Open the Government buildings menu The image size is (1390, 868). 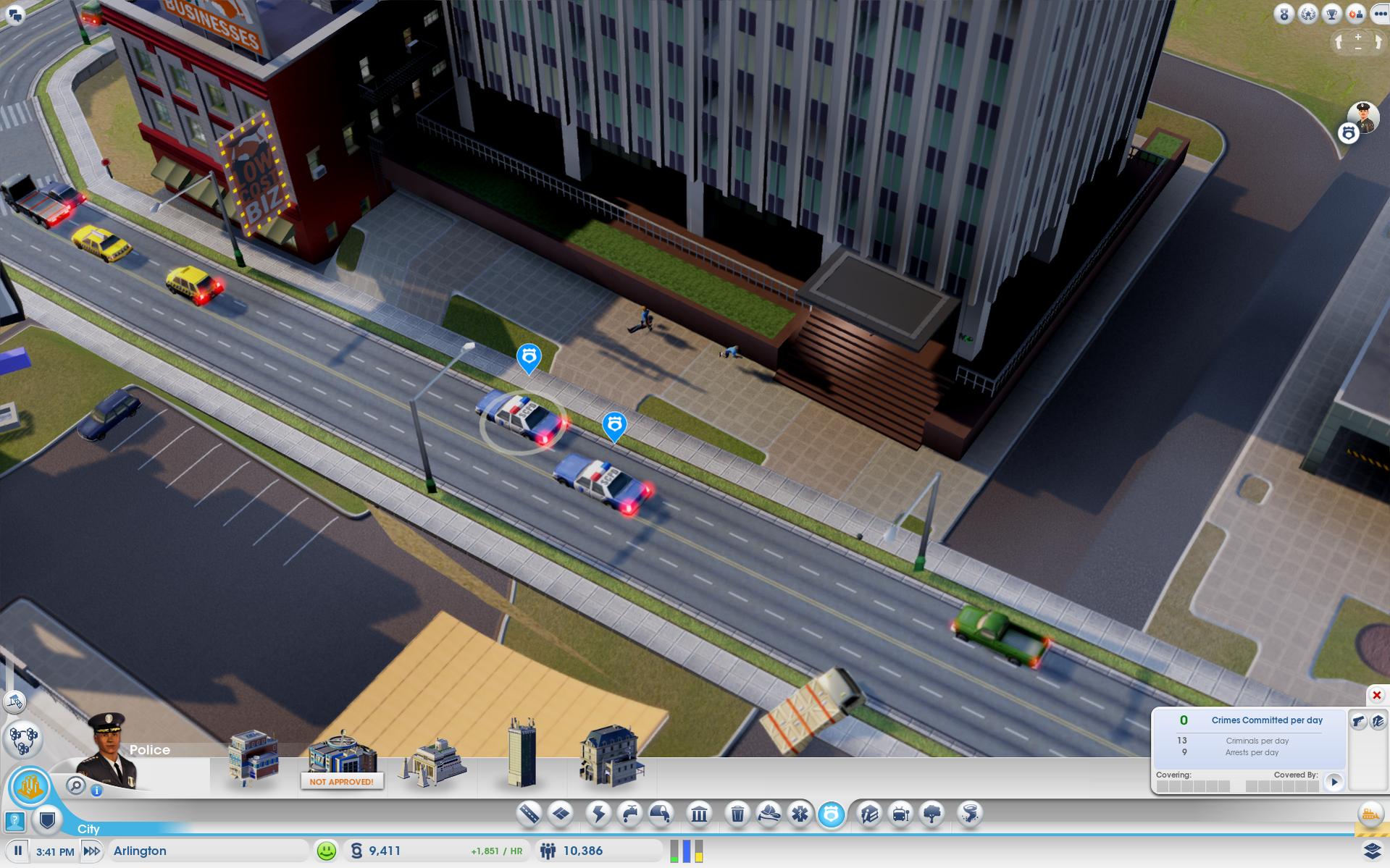[699, 814]
